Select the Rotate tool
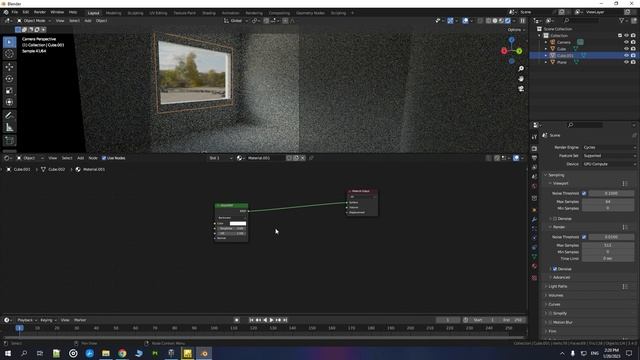The image size is (640, 360). click(9, 79)
